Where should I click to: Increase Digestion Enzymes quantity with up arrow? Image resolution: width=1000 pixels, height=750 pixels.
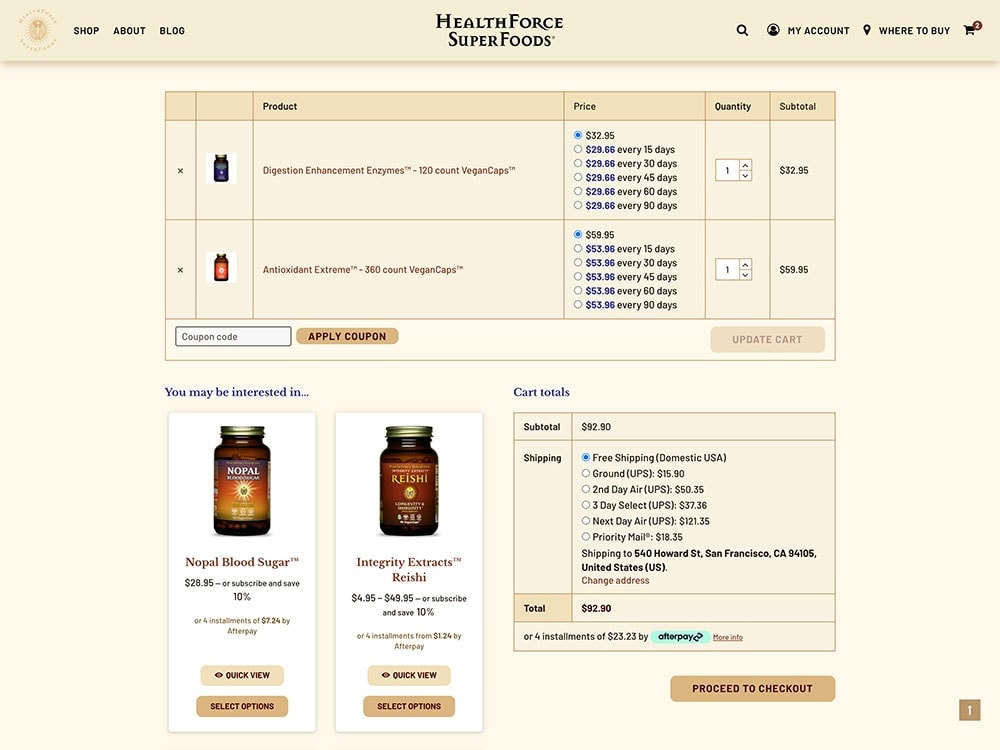click(745, 165)
